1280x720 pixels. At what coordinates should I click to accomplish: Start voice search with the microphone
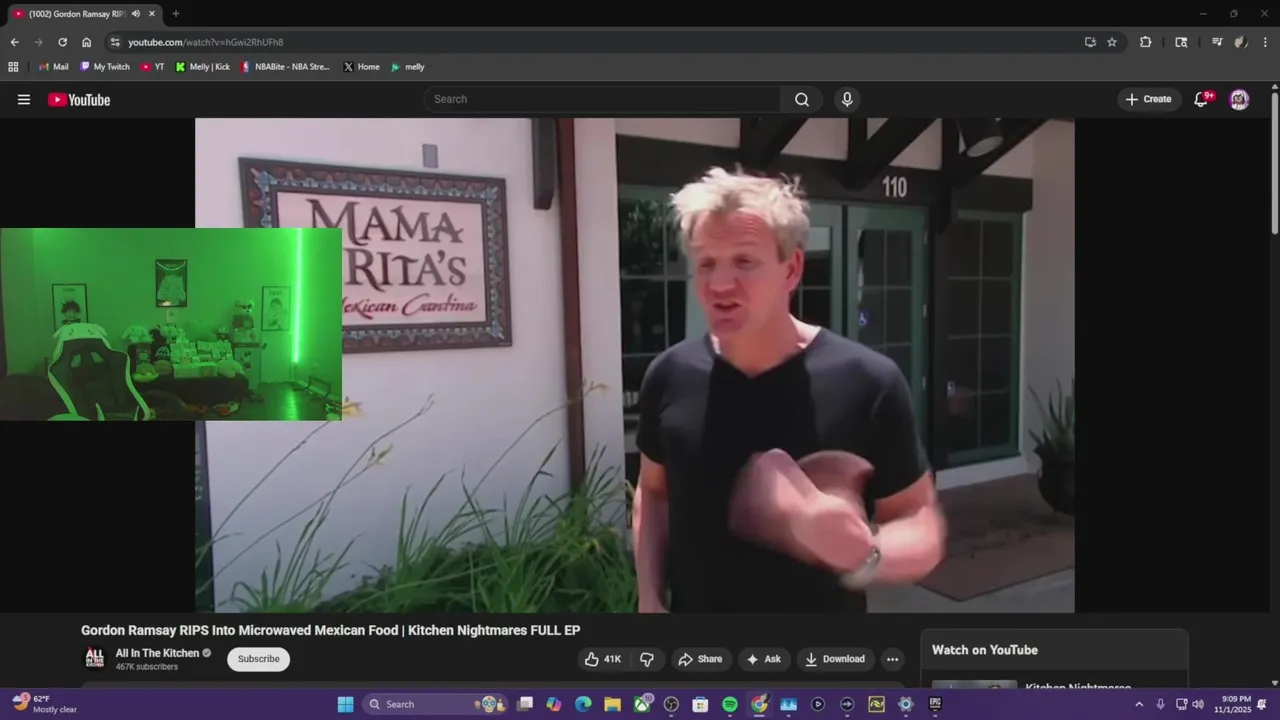(847, 99)
